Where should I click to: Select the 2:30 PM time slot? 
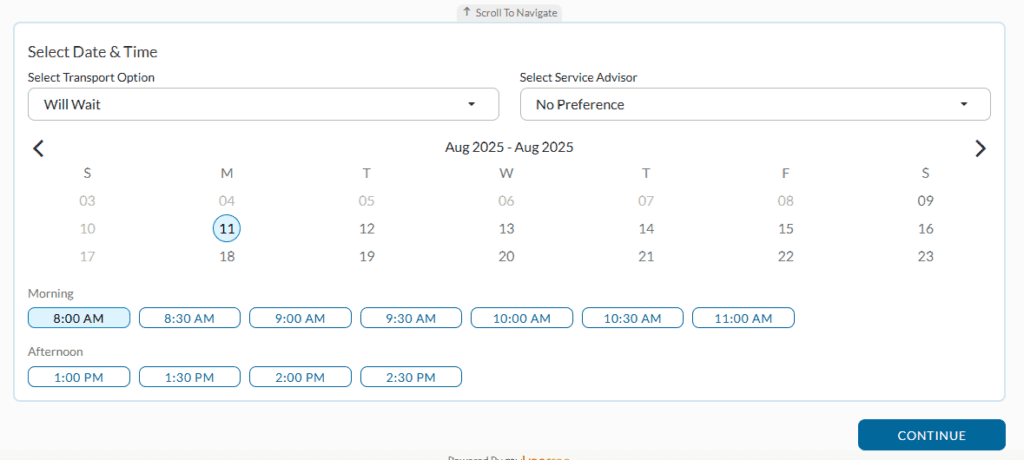pyautogui.click(x=411, y=377)
